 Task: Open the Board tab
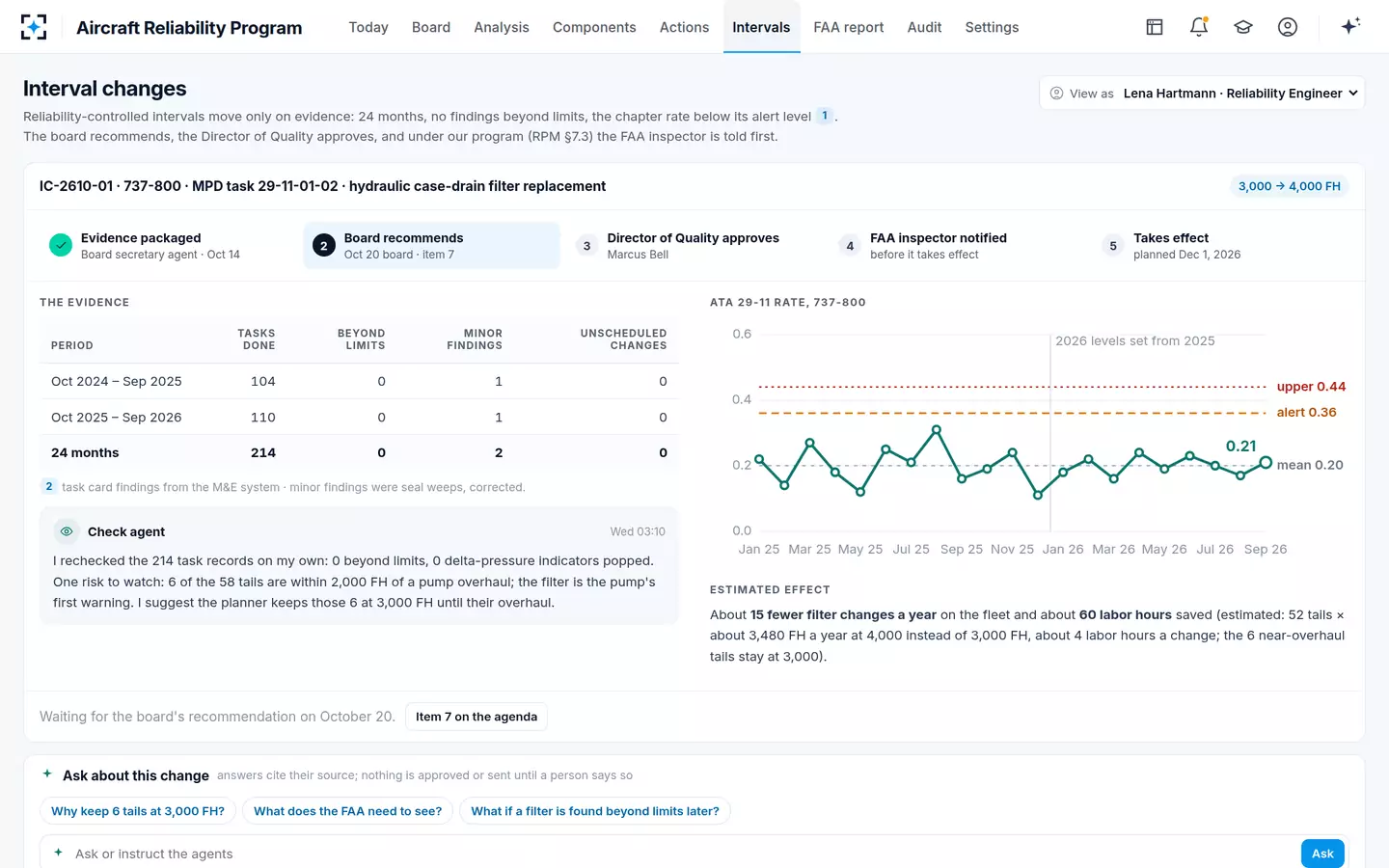431,27
